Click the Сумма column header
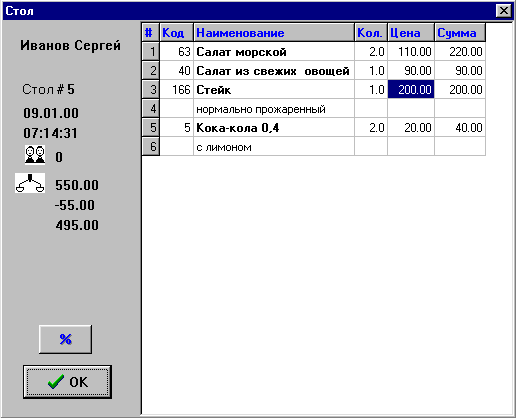This screenshot has height=418, width=516. pos(460,33)
